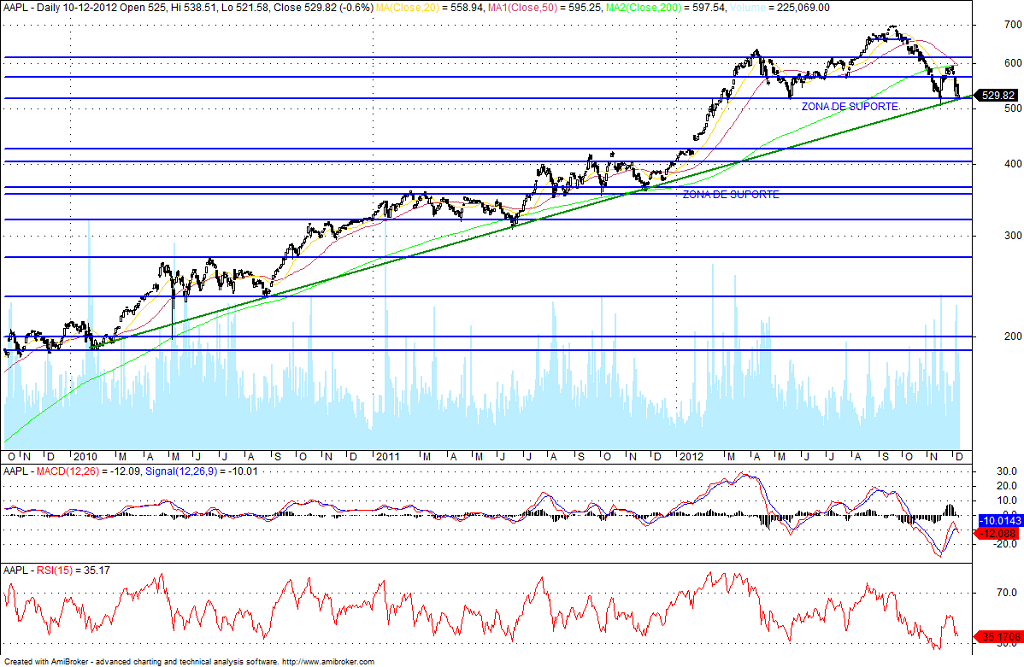Click the 600 price axis label
This screenshot has height=667, width=1024.
(1013, 63)
